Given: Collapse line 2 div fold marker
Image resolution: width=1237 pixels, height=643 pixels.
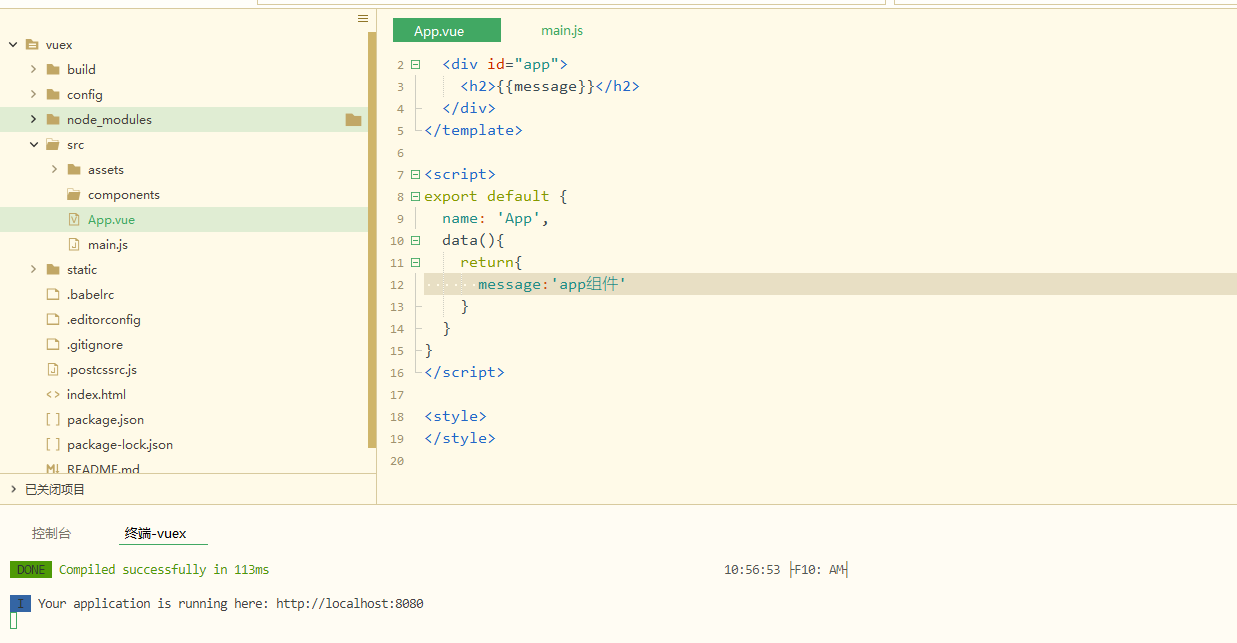Looking at the screenshot, I should click(415, 64).
